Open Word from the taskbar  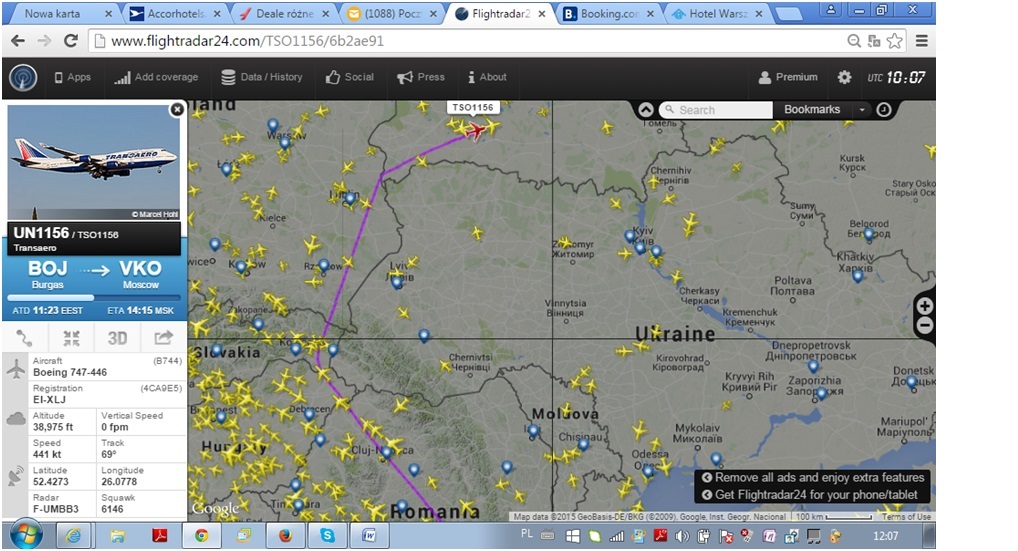[369, 535]
